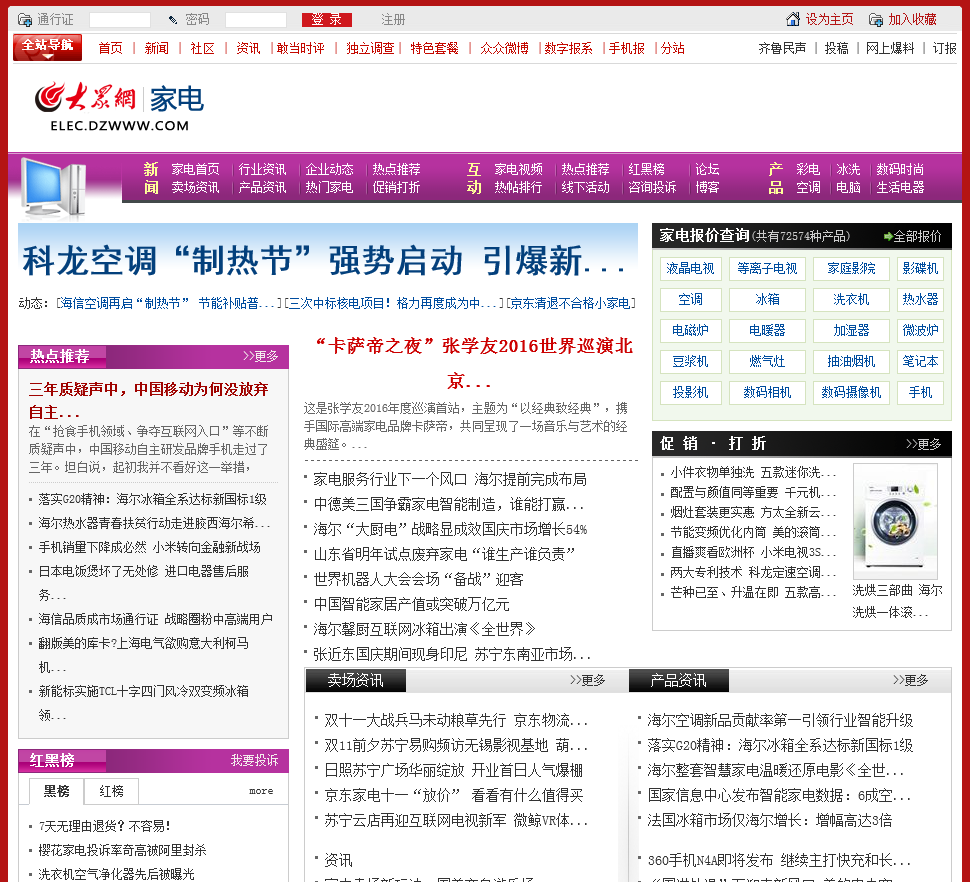Open 众众微博 in the top navigation
Screen dimensions: 970x882
[504, 48]
